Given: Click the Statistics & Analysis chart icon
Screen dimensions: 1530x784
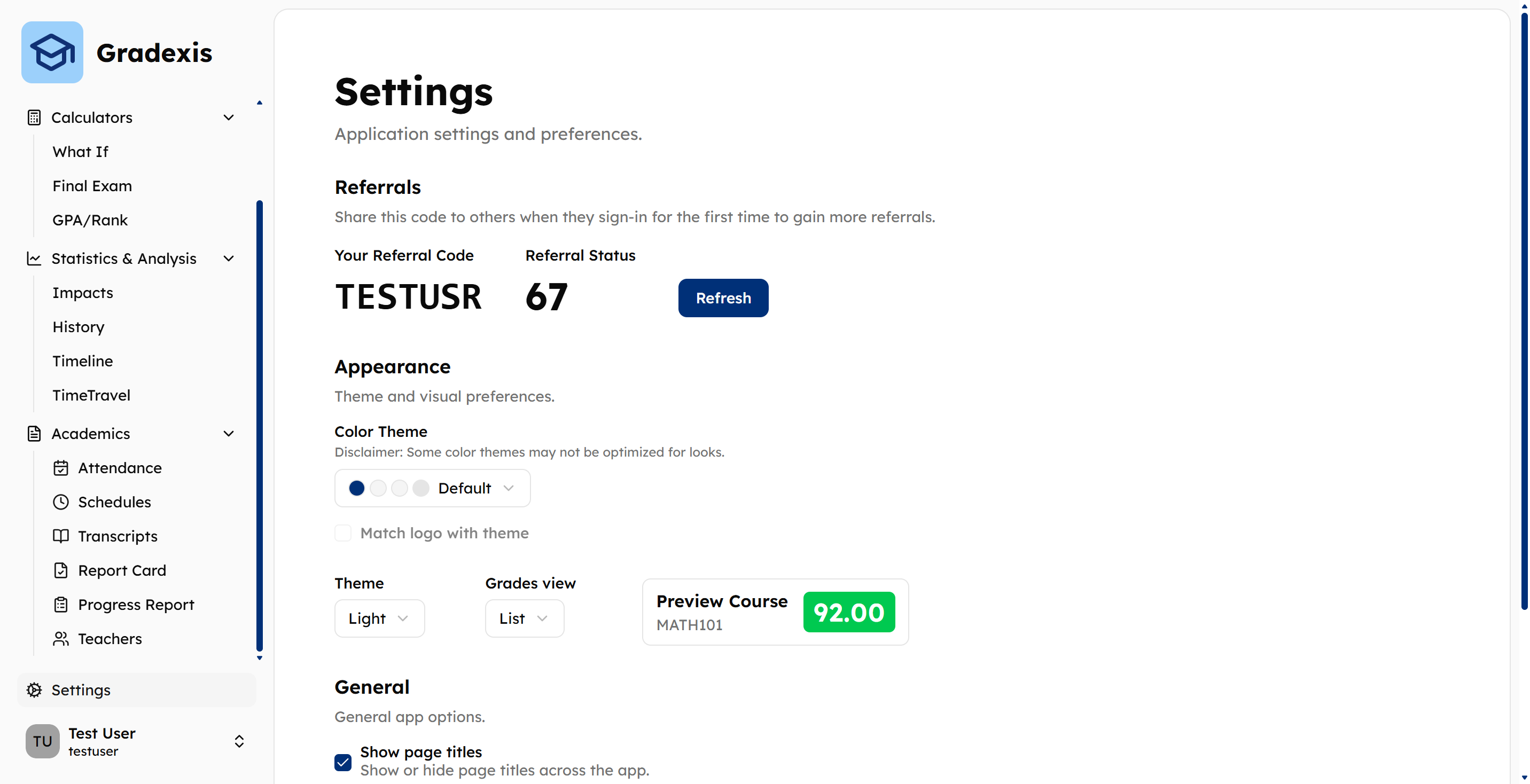Looking at the screenshot, I should (x=34, y=258).
